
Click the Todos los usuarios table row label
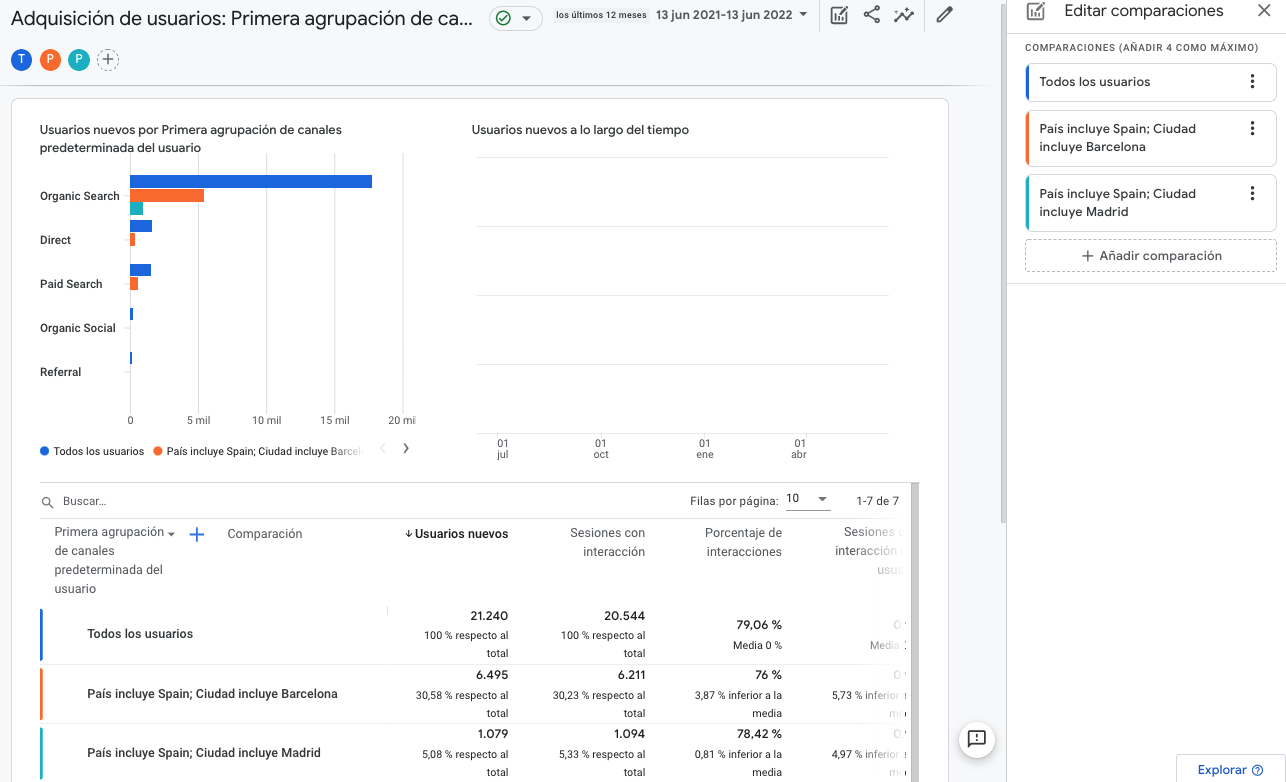[x=140, y=634]
